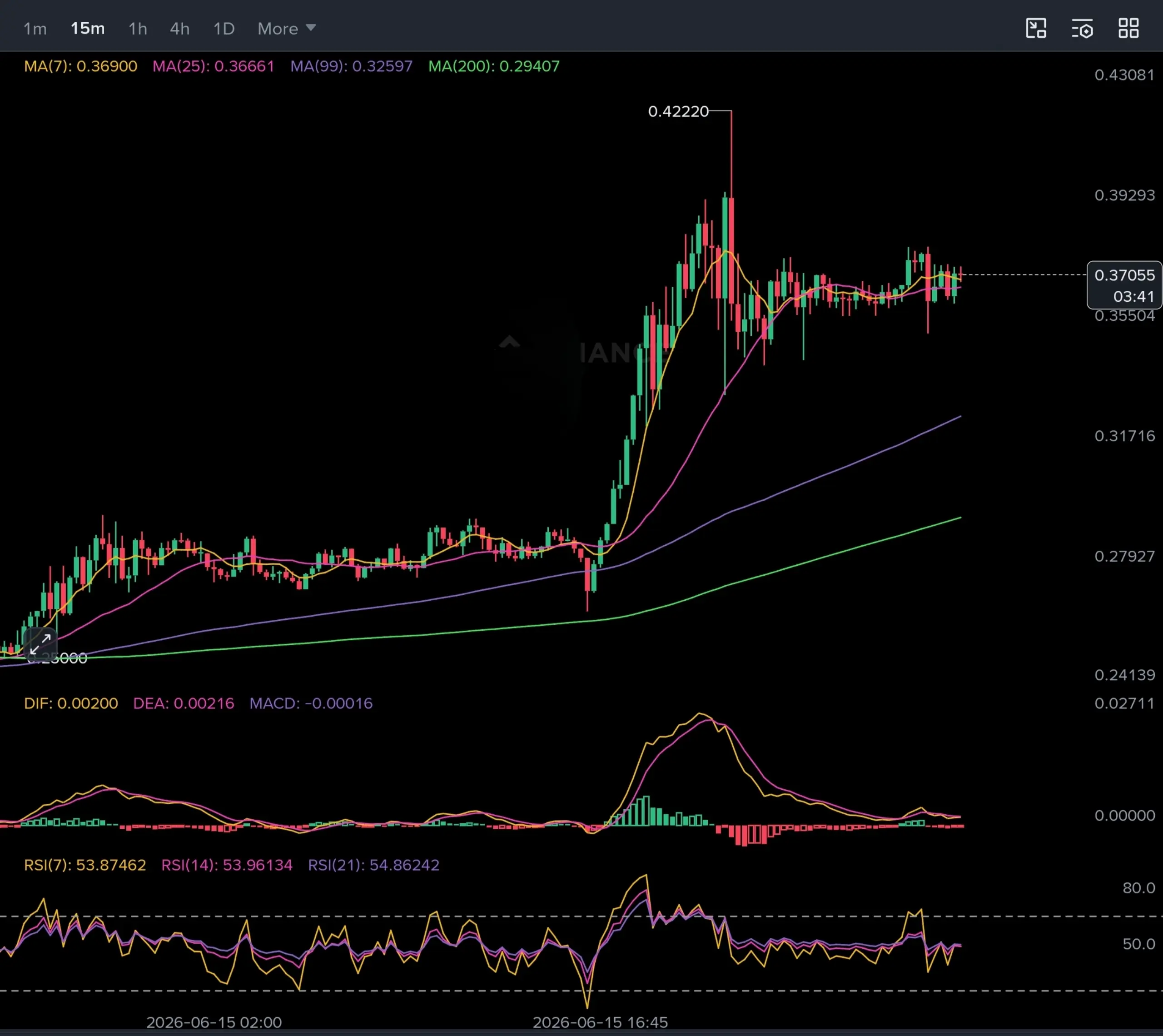Click the 03:41 candle countdown timer
The width and height of the screenshot is (1163, 1036).
tap(1133, 297)
